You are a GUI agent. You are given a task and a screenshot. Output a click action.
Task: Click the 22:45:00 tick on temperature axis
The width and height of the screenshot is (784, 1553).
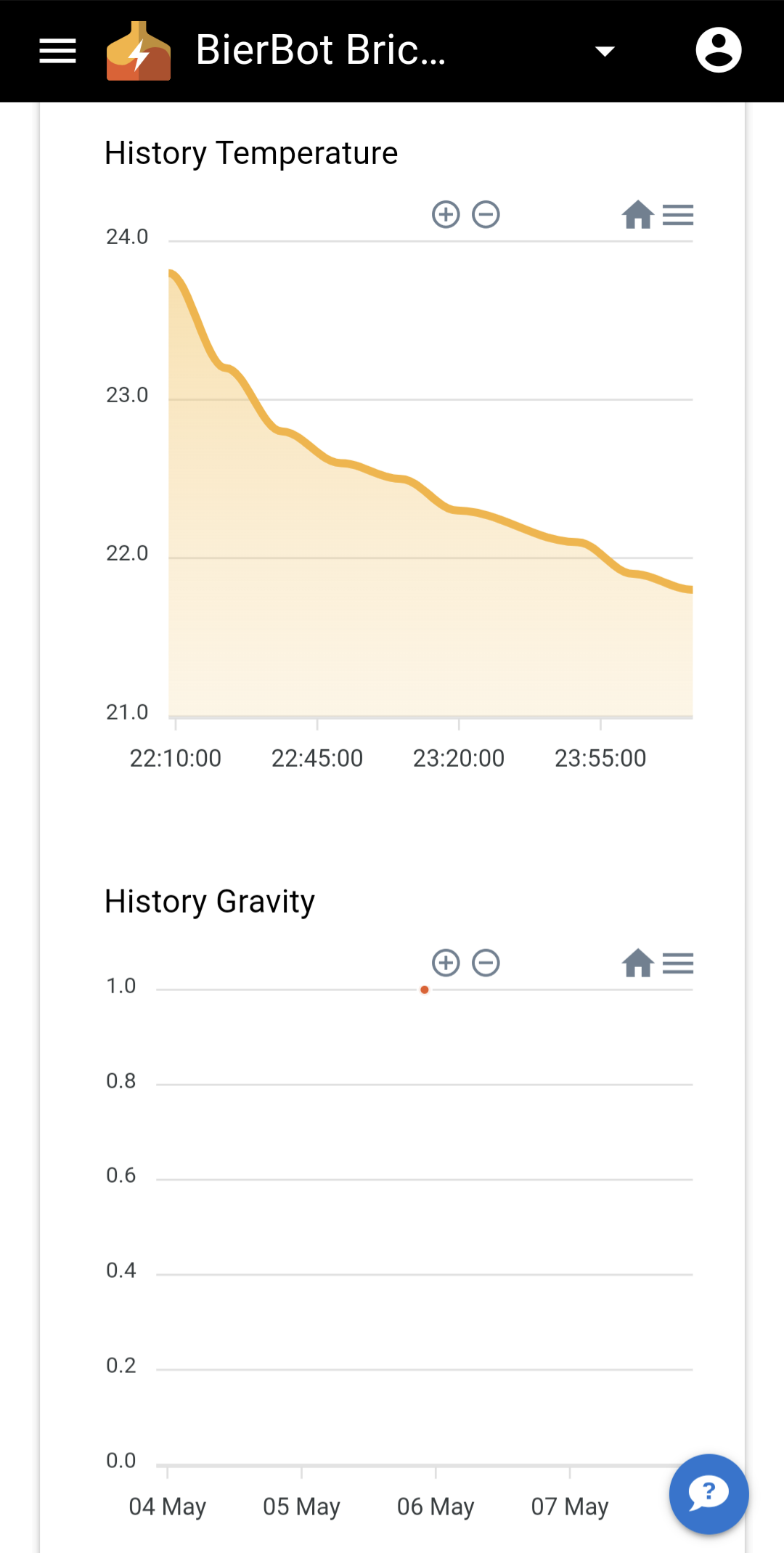[x=317, y=758]
